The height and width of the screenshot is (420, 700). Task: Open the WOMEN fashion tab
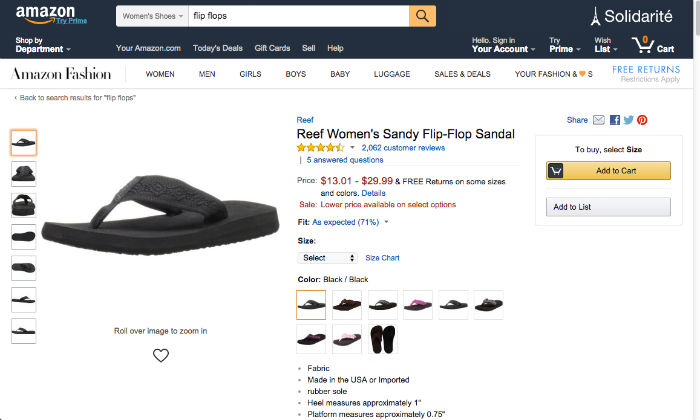[x=160, y=74]
